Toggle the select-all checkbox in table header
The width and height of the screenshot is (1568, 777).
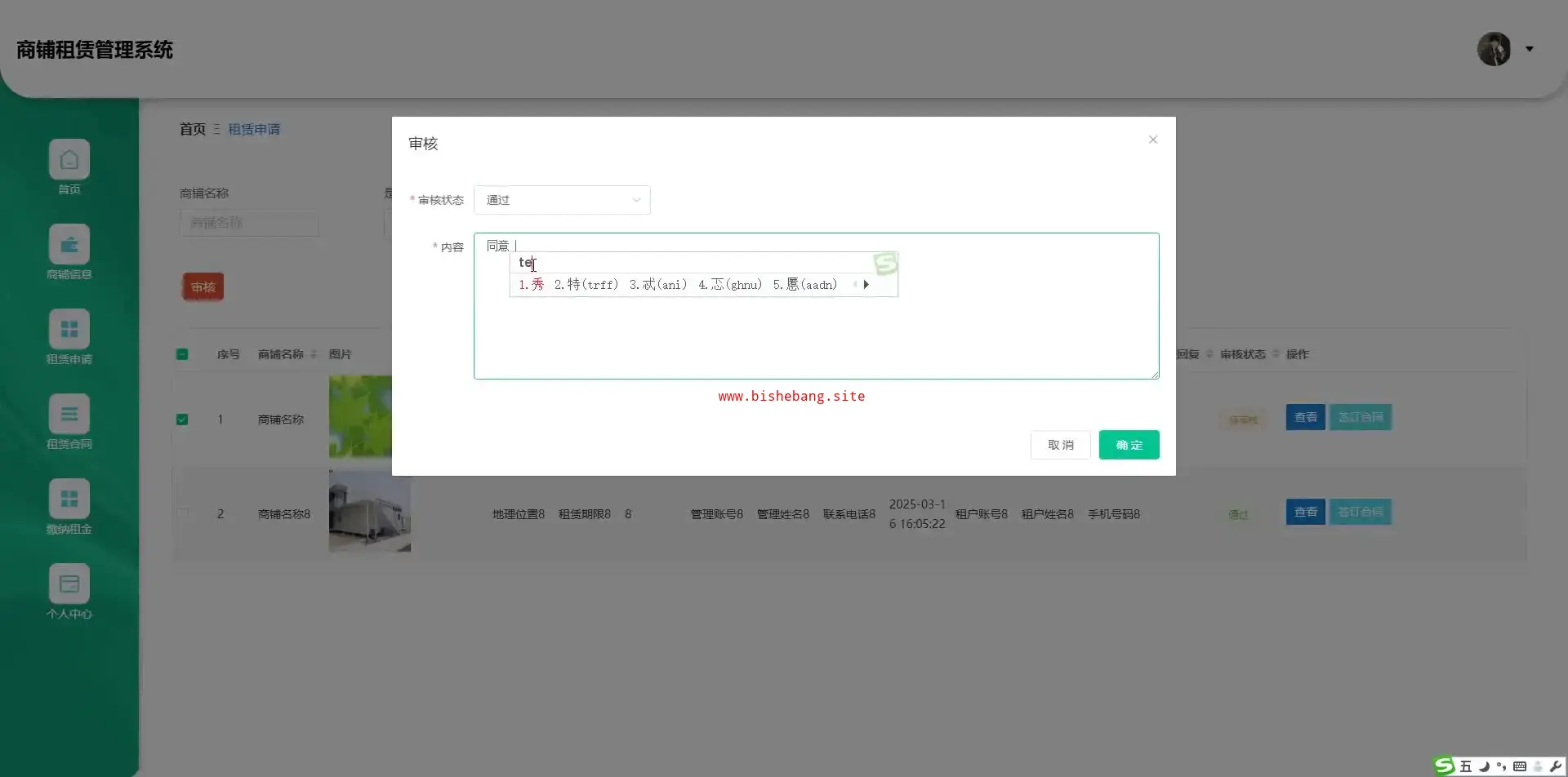click(182, 354)
